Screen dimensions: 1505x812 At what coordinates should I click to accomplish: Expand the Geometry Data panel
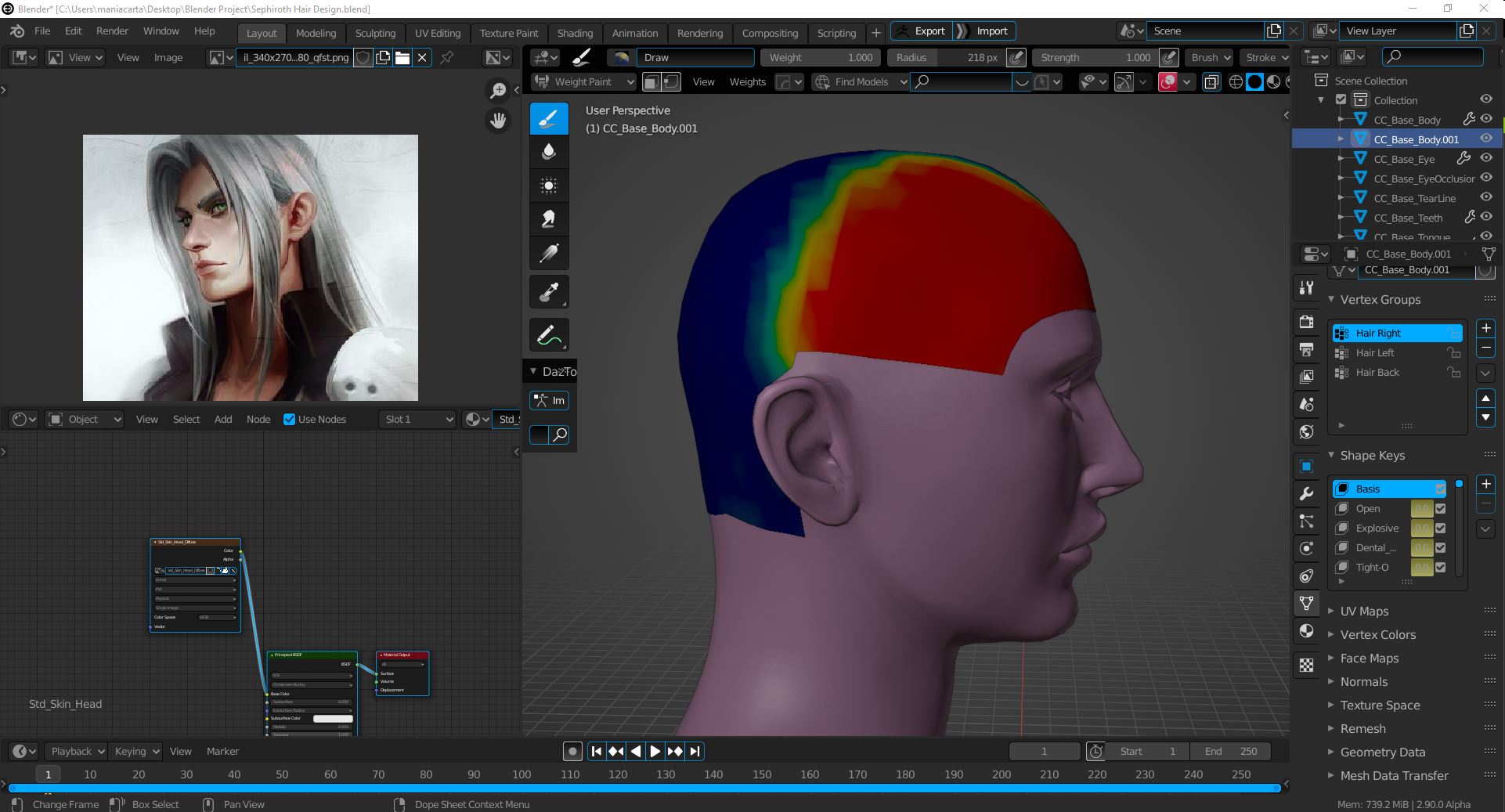pos(1382,752)
